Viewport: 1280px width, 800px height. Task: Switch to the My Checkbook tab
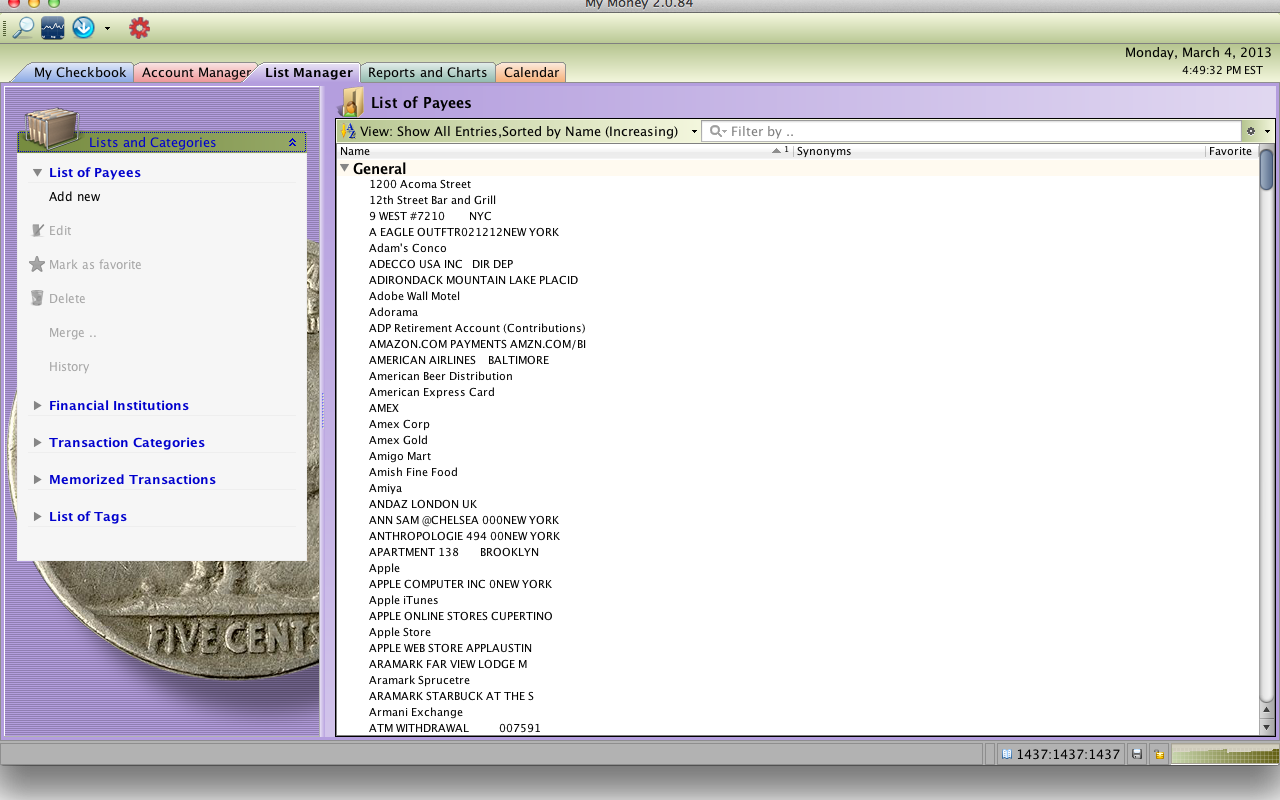(80, 72)
